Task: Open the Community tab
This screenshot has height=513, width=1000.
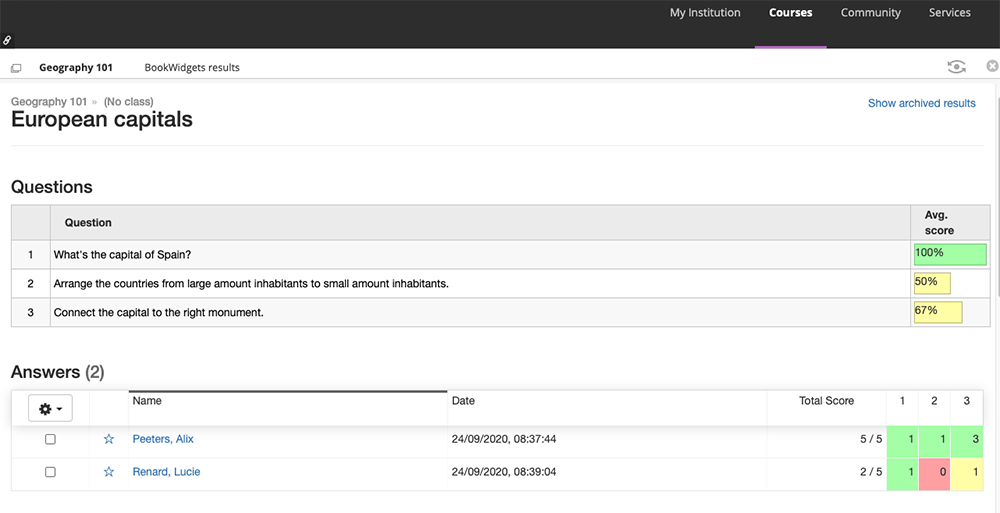Action: [870, 13]
